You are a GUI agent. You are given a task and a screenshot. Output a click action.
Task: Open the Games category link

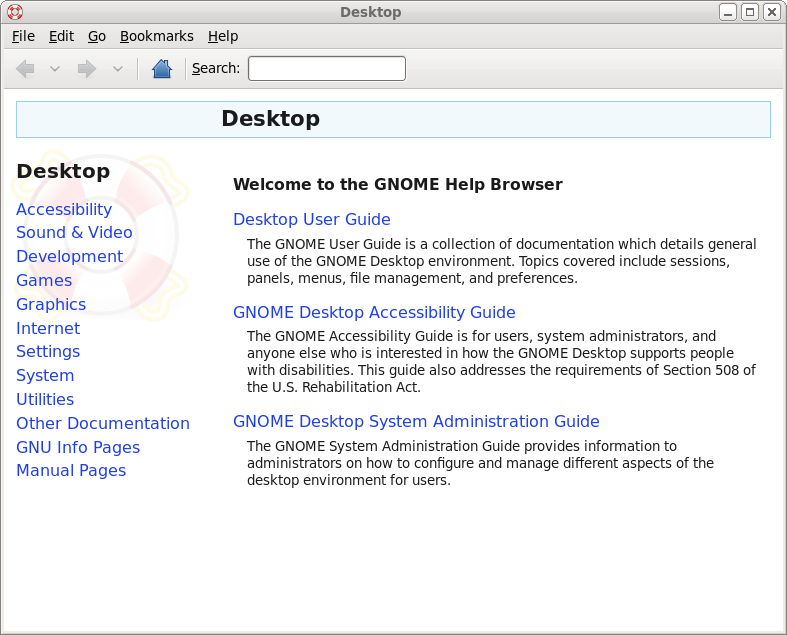pyautogui.click(x=44, y=280)
